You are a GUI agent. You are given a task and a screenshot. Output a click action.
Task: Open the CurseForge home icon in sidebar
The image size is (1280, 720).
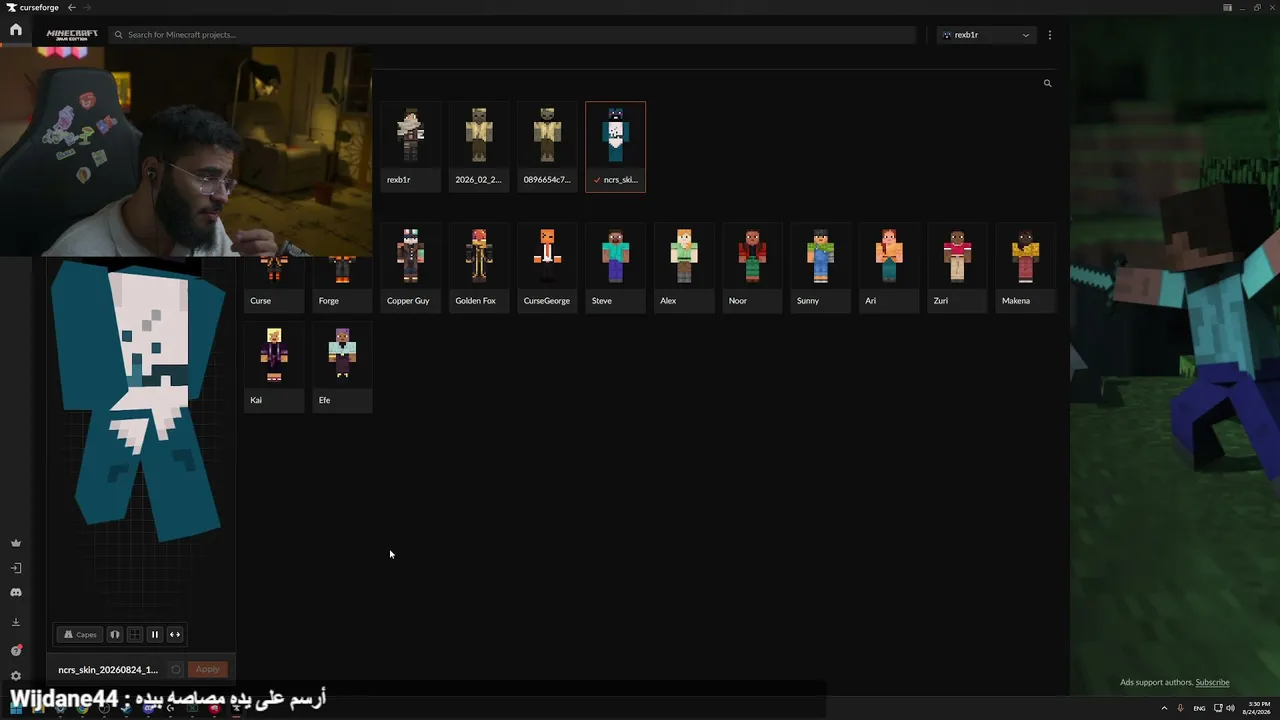click(16, 30)
